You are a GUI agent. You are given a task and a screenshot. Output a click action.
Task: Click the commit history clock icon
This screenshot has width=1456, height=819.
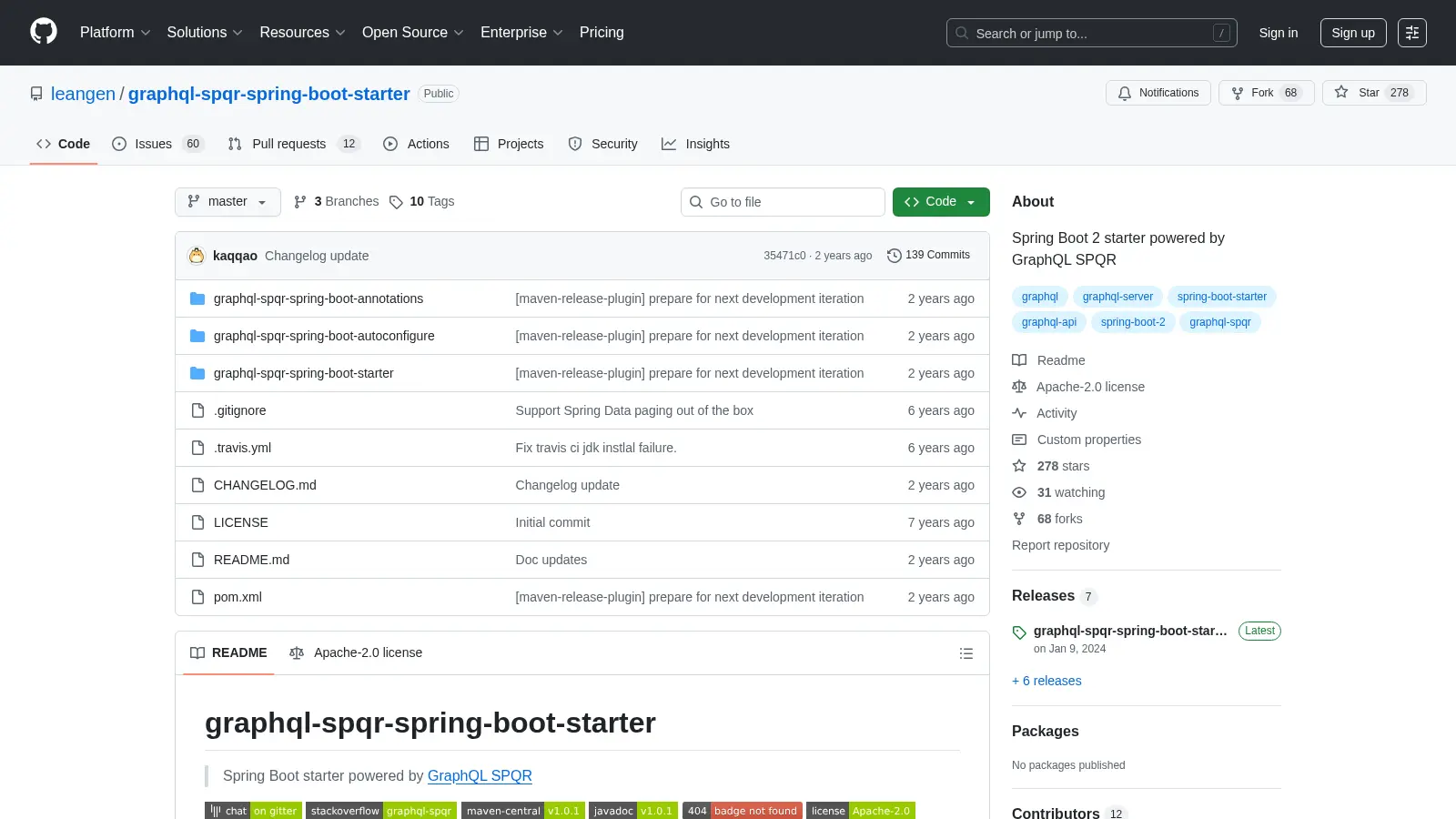(x=894, y=256)
